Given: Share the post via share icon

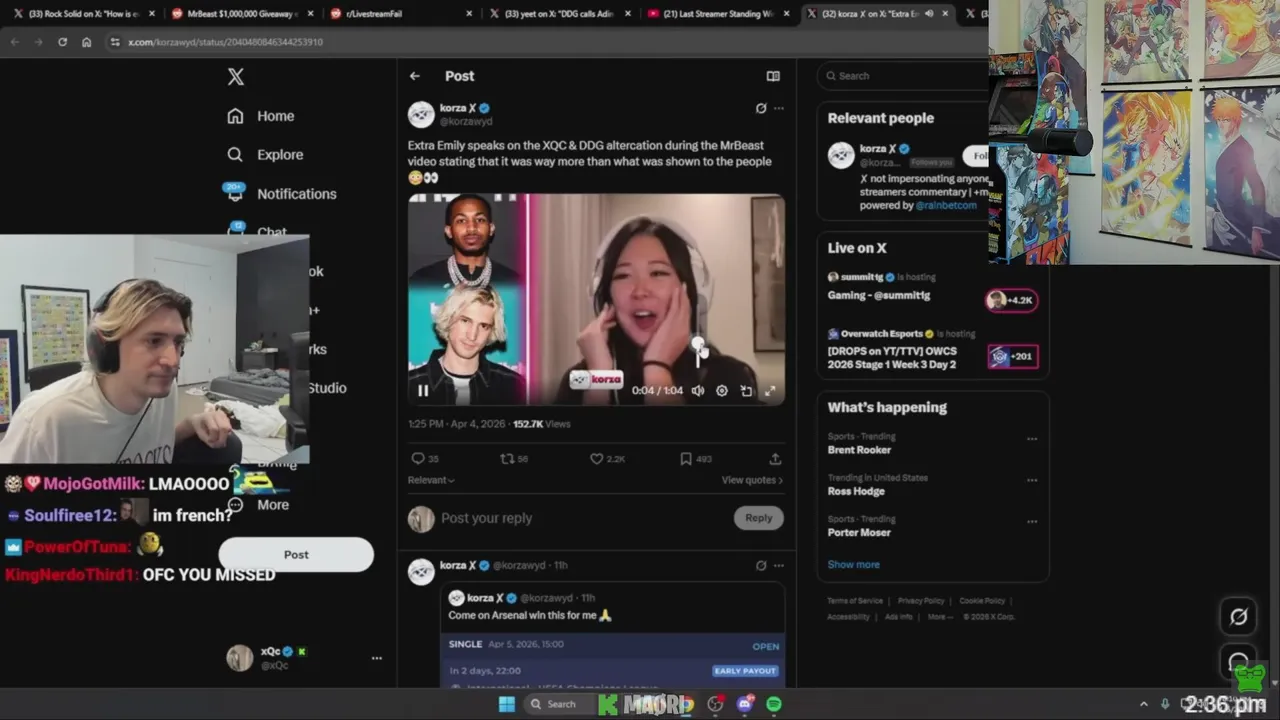Looking at the screenshot, I should [x=775, y=459].
